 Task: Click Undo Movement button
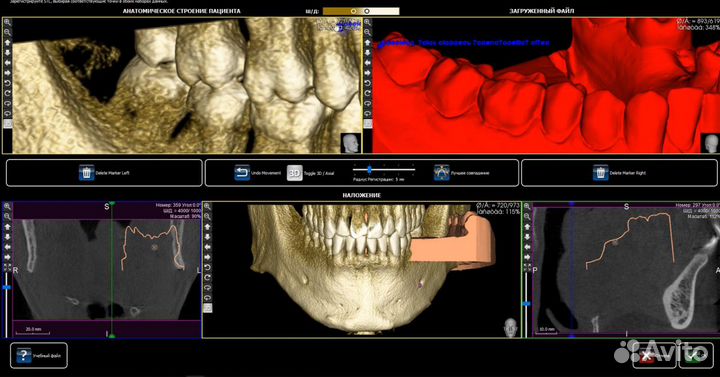[x=257, y=173]
